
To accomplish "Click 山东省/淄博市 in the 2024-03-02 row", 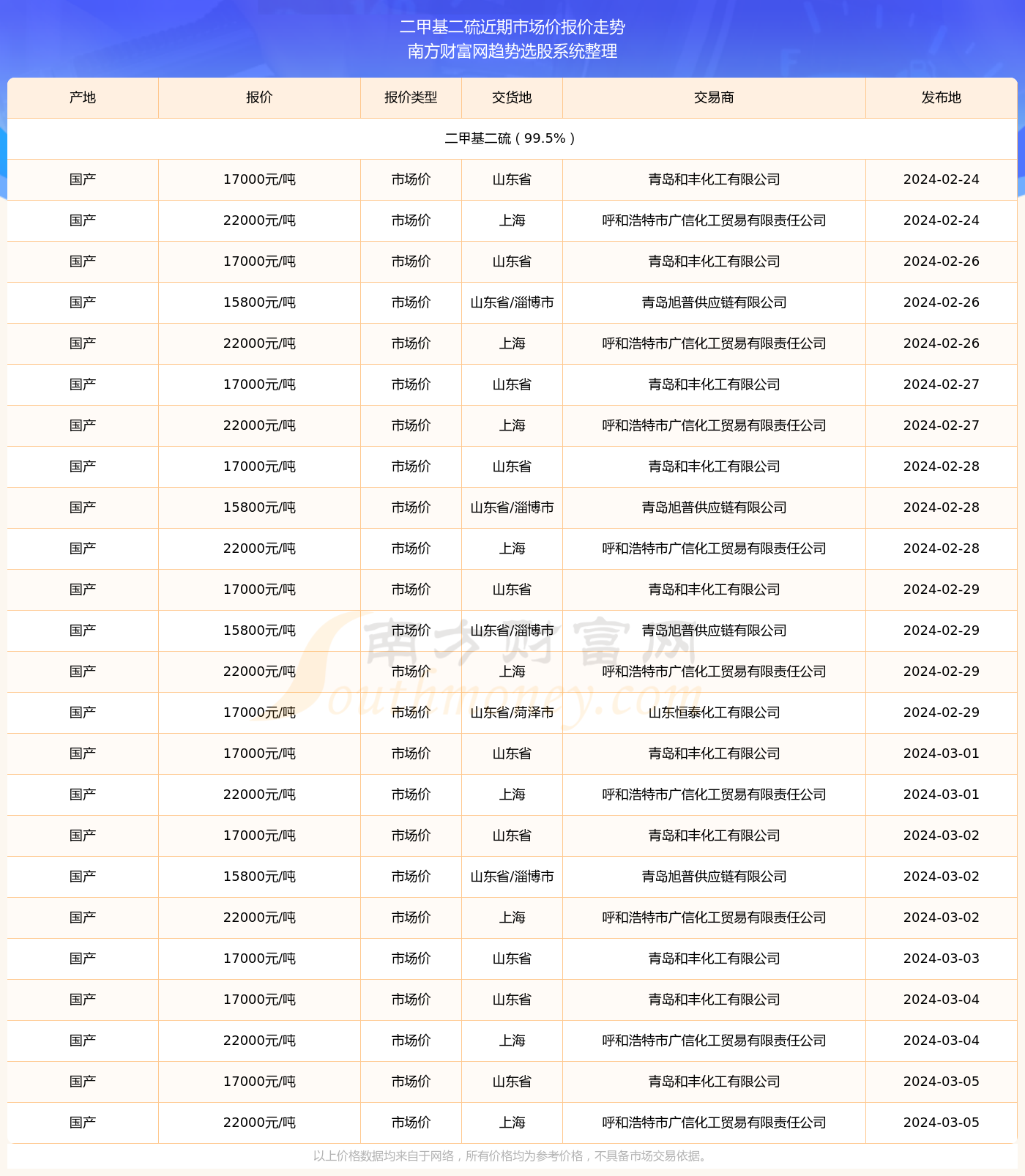I will (512, 877).
